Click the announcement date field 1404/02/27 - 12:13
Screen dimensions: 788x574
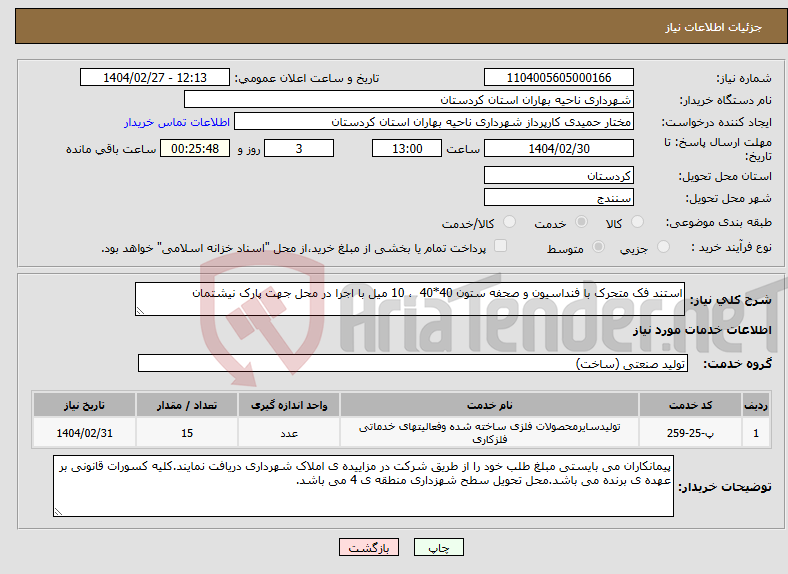pos(155,77)
